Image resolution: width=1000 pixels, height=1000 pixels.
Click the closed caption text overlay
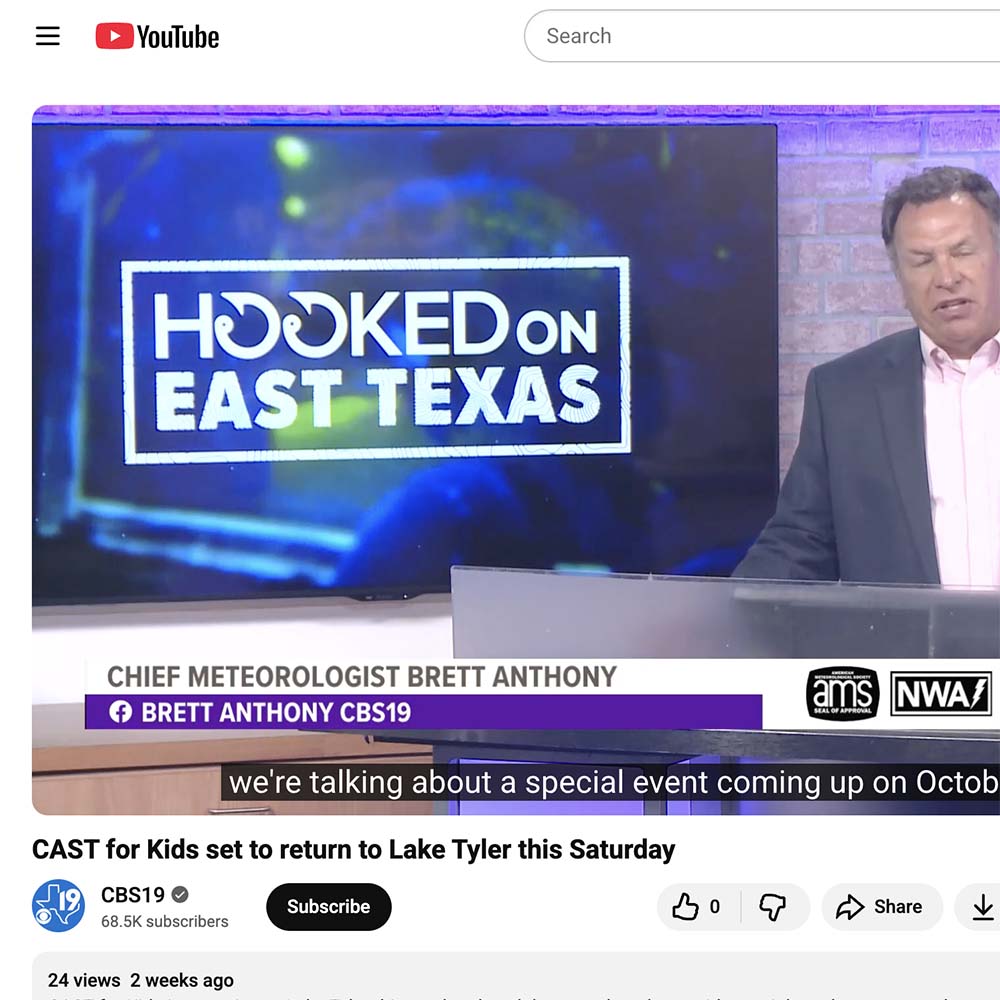pyautogui.click(x=610, y=782)
